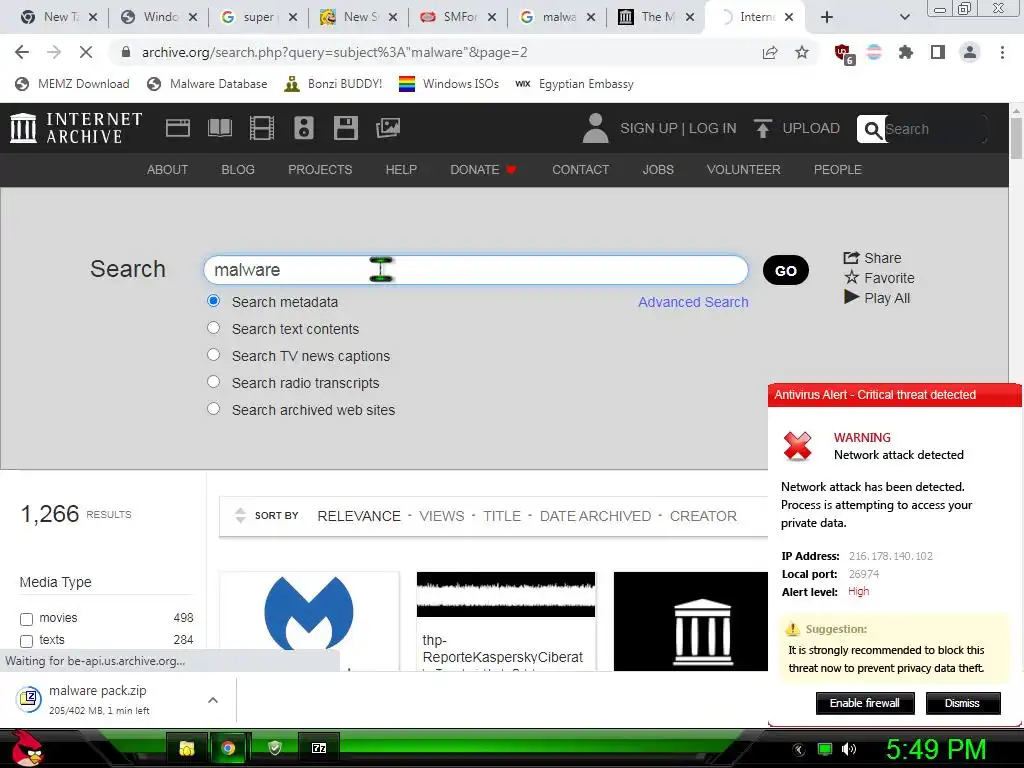Open the uBlock extension icon
This screenshot has height=768, width=1024.
pyautogui.click(x=844, y=54)
